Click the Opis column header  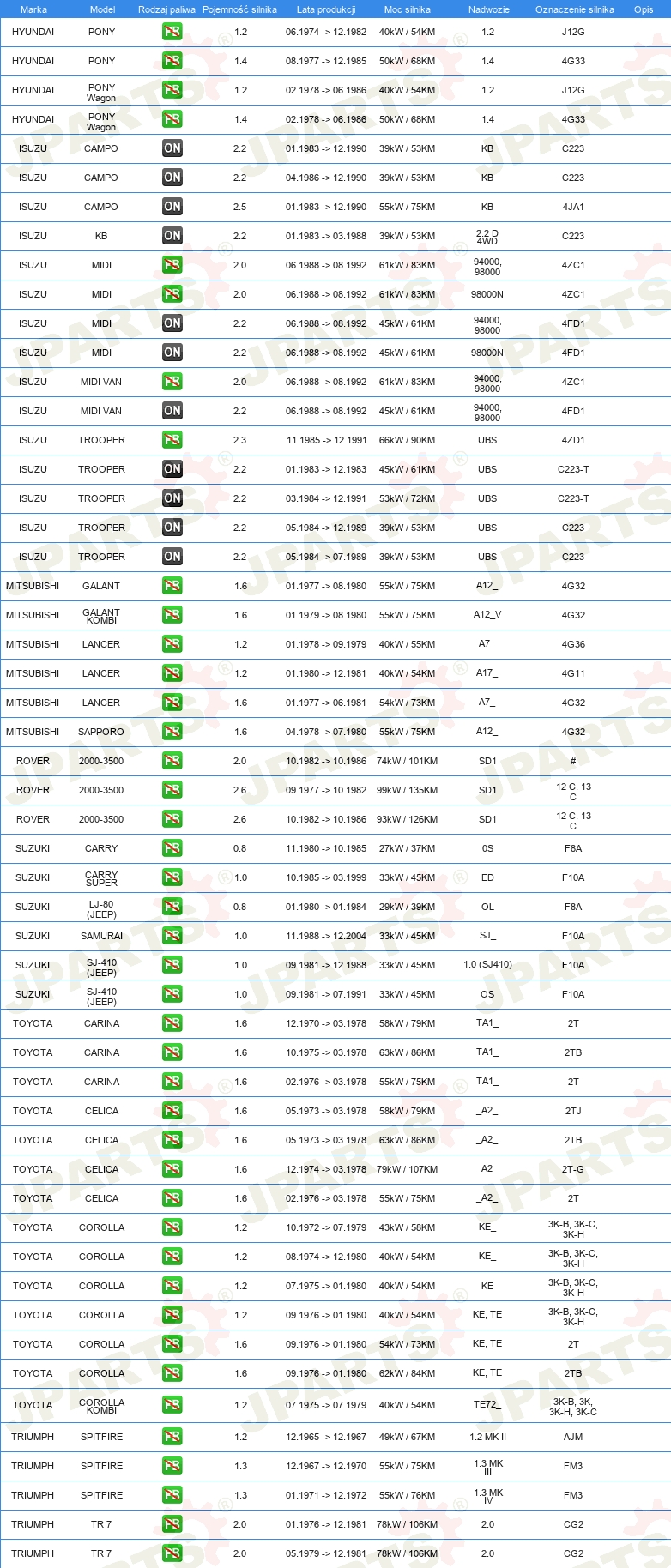(644, 9)
